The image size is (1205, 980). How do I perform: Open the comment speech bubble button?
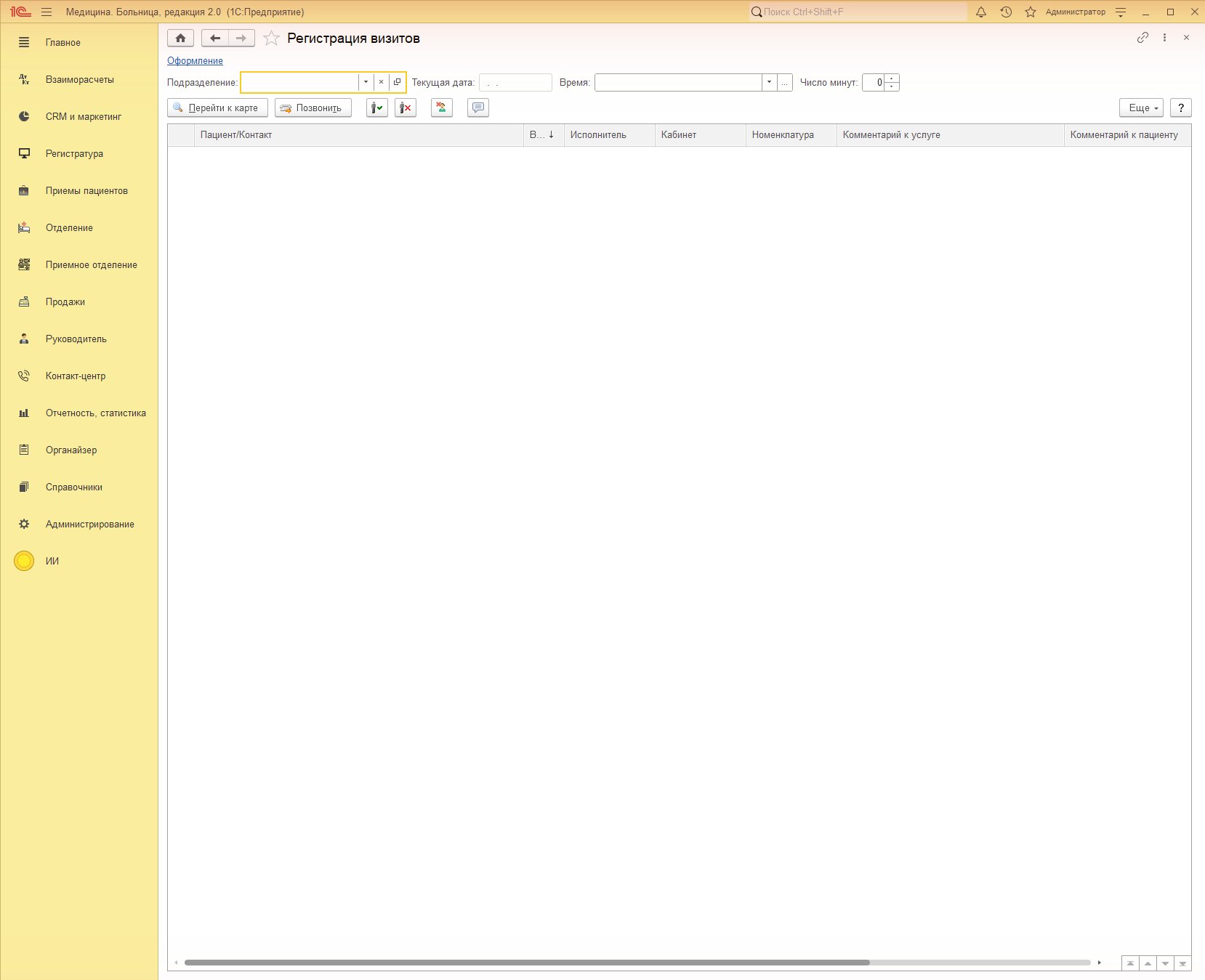(x=477, y=108)
